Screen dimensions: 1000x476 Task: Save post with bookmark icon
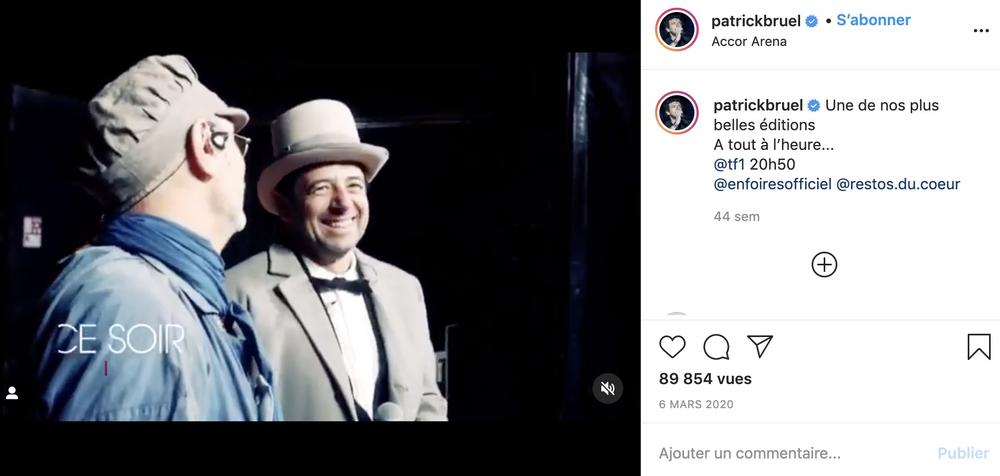click(979, 347)
